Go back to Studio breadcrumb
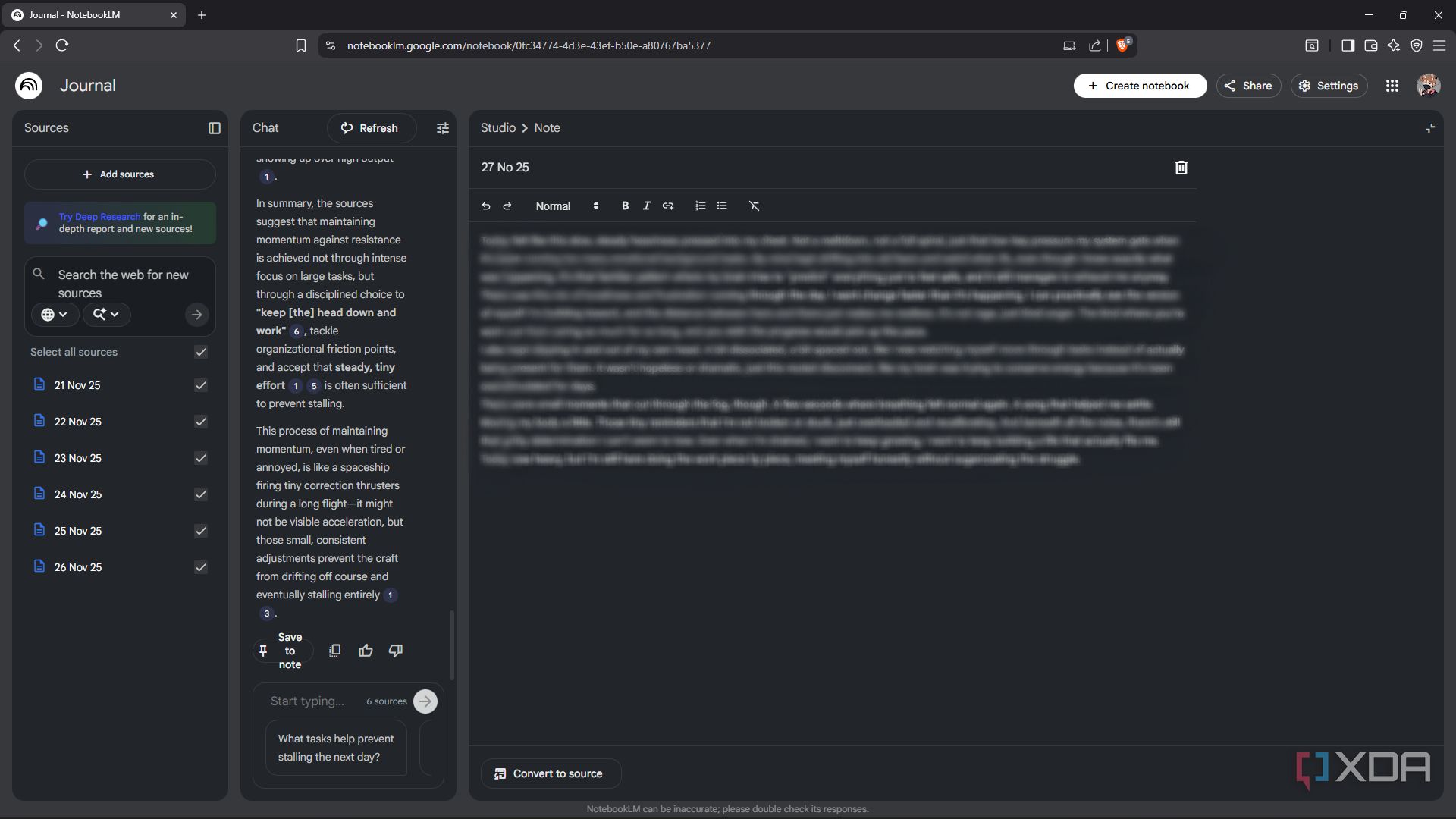Screen dimensions: 1456x819 click(x=497, y=128)
